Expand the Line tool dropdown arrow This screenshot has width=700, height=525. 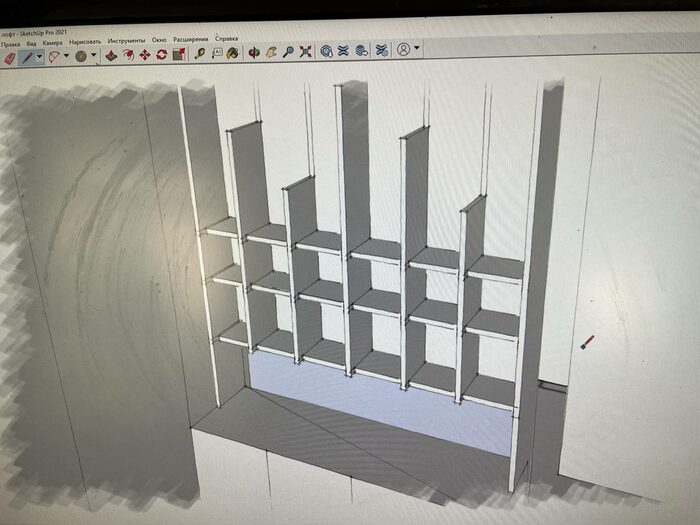click(x=39, y=58)
